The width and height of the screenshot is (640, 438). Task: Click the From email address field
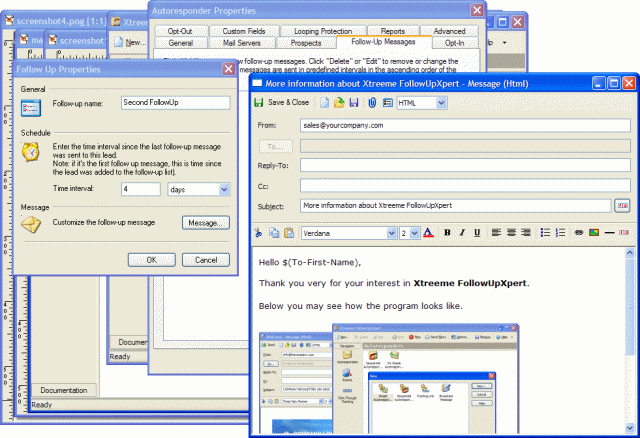tap(465, 125)
